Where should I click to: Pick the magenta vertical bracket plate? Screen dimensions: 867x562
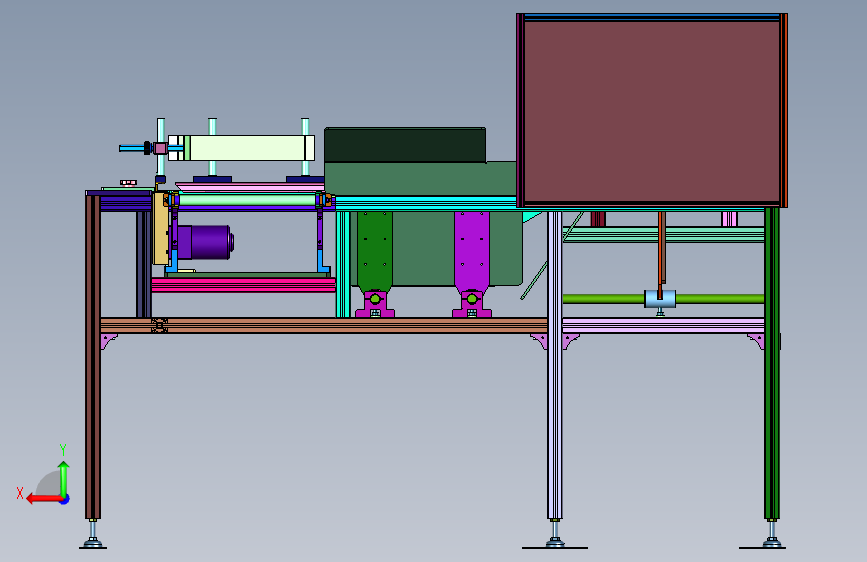(x=472, y=250)
